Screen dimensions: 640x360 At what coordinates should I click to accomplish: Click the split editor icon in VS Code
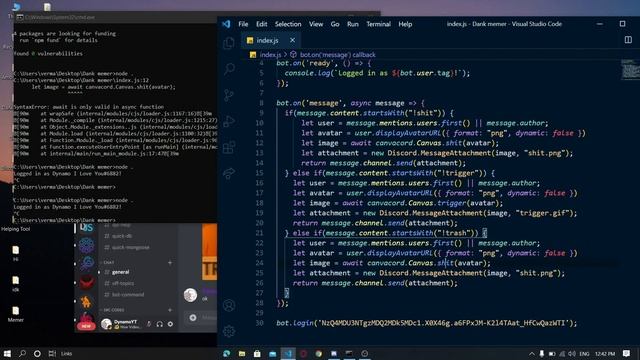point(628,40)
